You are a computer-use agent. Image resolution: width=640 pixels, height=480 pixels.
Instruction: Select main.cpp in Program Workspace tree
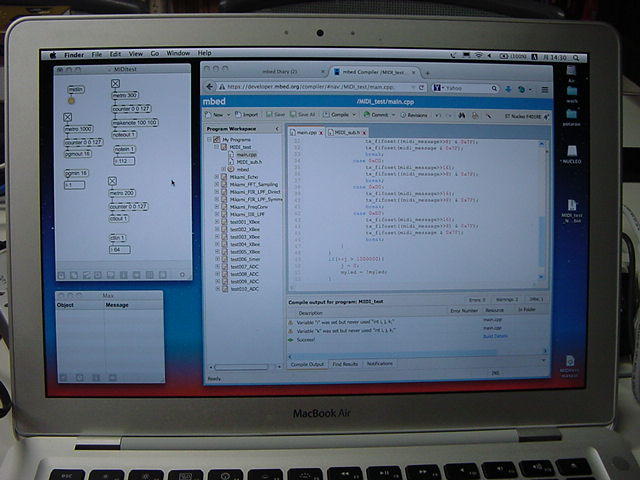click(247, 155)
